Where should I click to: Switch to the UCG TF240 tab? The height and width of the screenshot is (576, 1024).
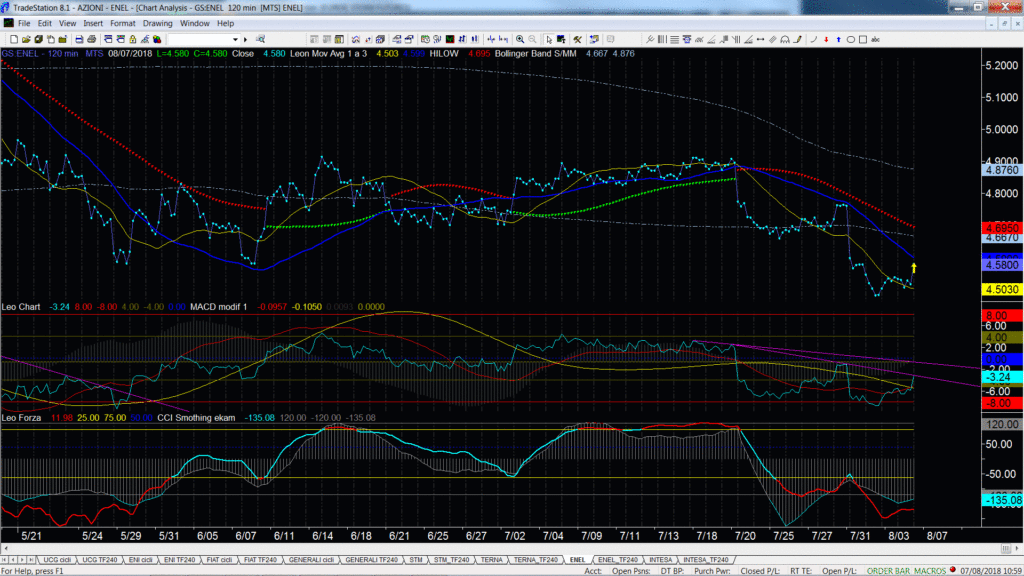pos(99,560)
